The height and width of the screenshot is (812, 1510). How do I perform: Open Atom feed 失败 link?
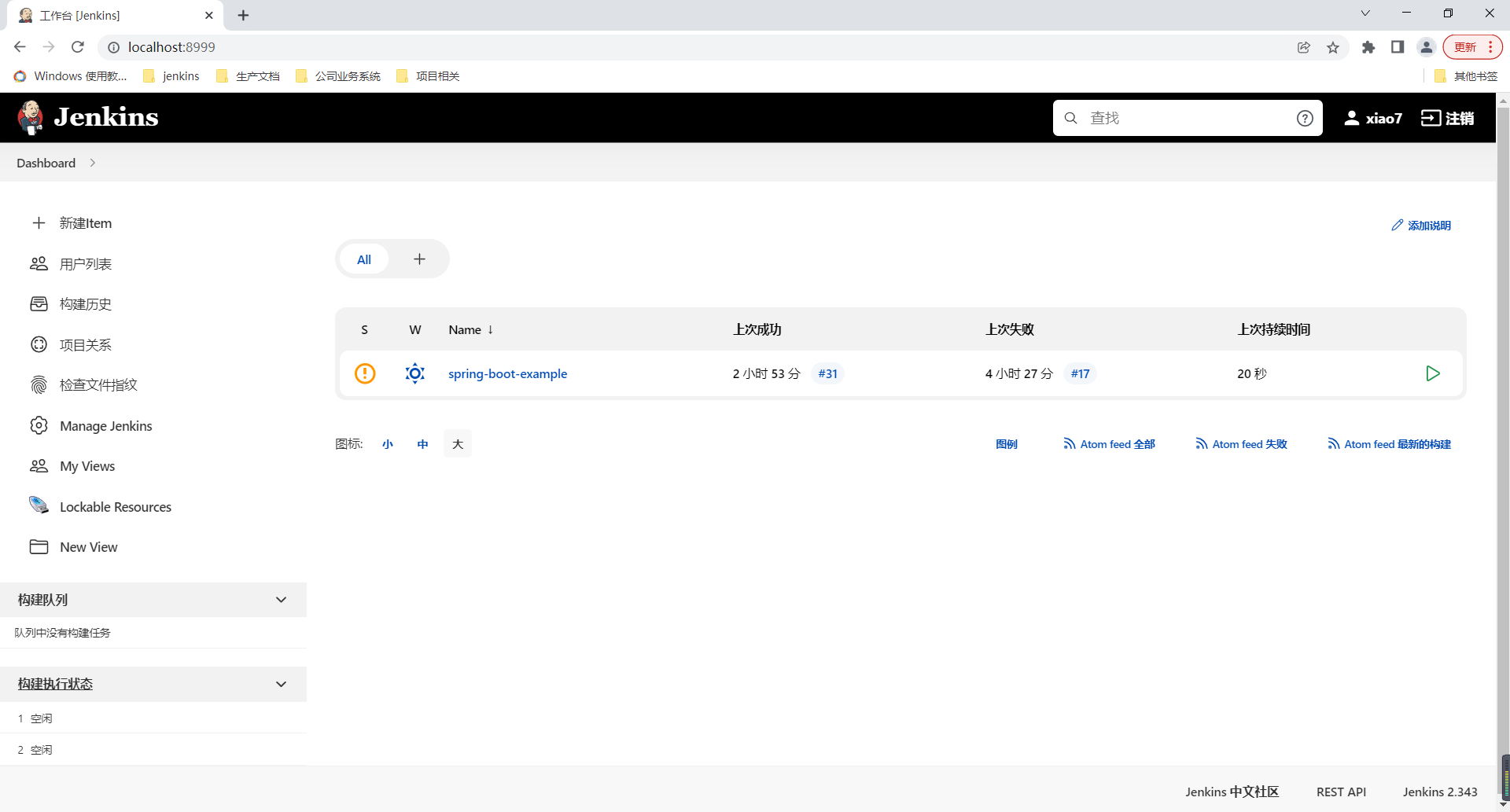pos(1241,444)
